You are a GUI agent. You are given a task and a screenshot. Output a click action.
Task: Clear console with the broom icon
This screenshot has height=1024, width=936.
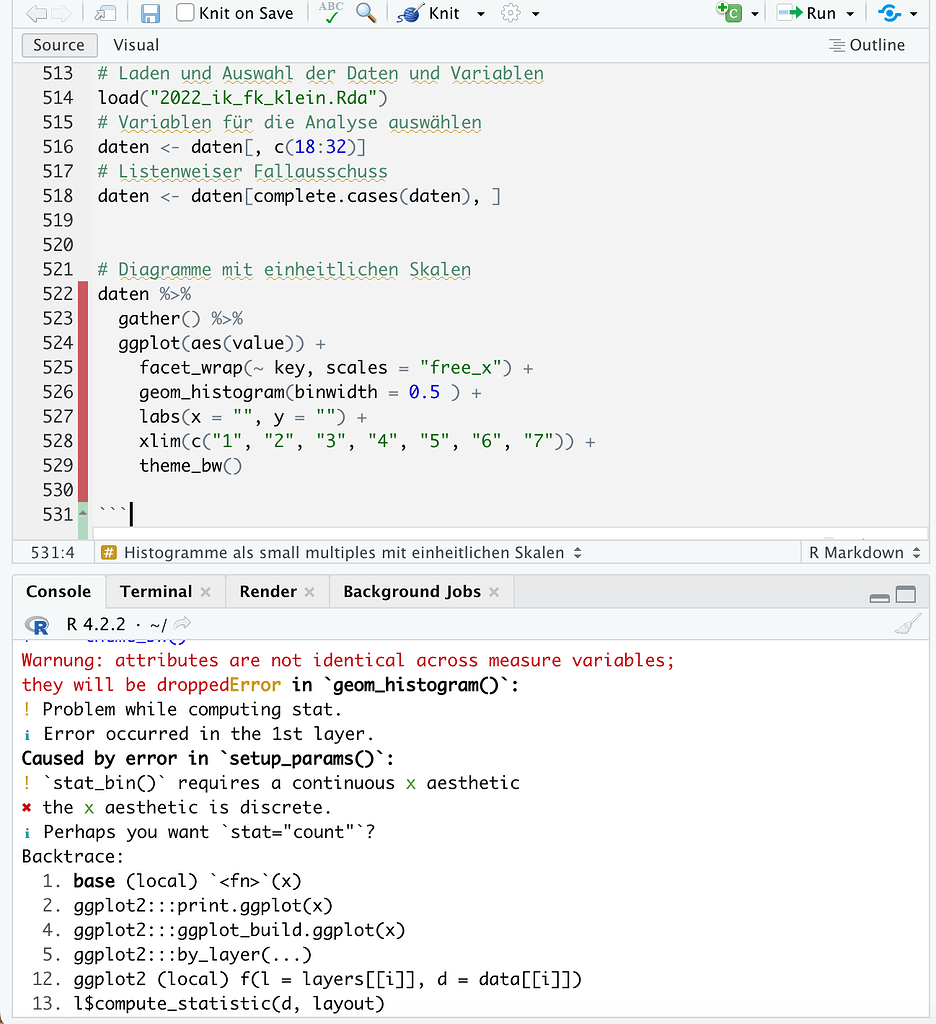coord(907,626)
